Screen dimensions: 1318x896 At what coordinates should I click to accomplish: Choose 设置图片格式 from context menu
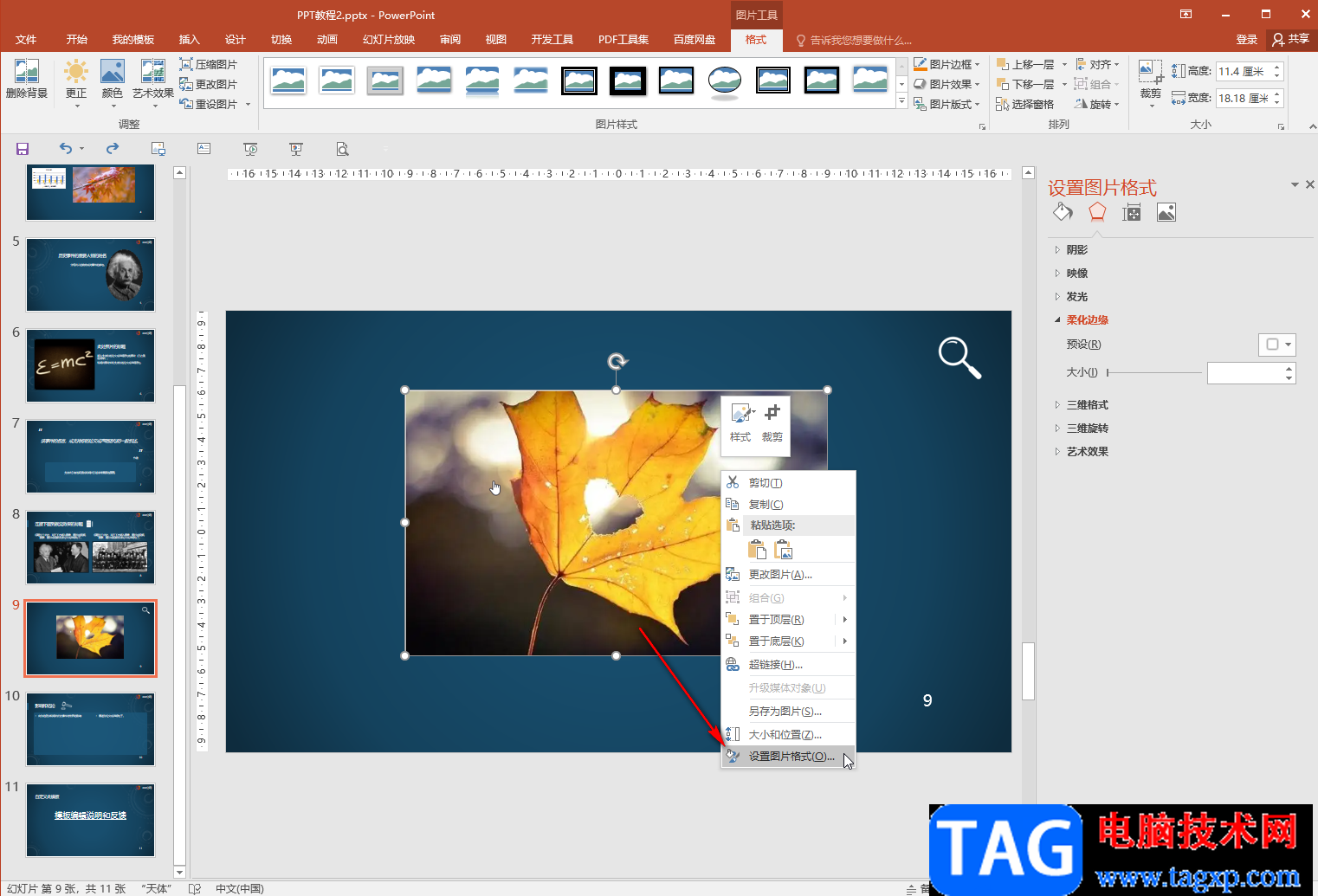coord(789,757)
